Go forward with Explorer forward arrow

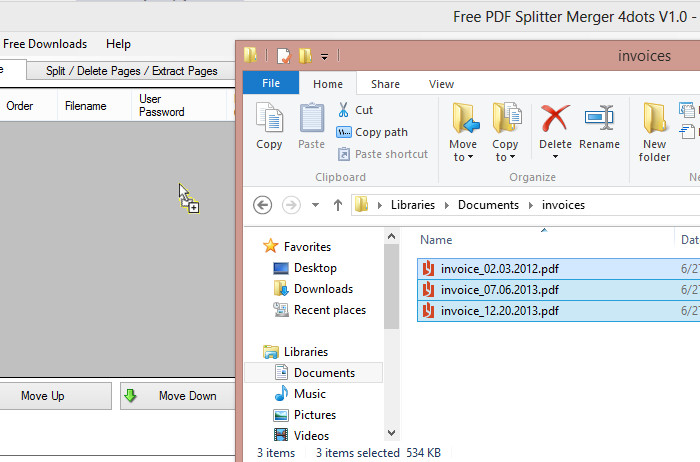291,205
